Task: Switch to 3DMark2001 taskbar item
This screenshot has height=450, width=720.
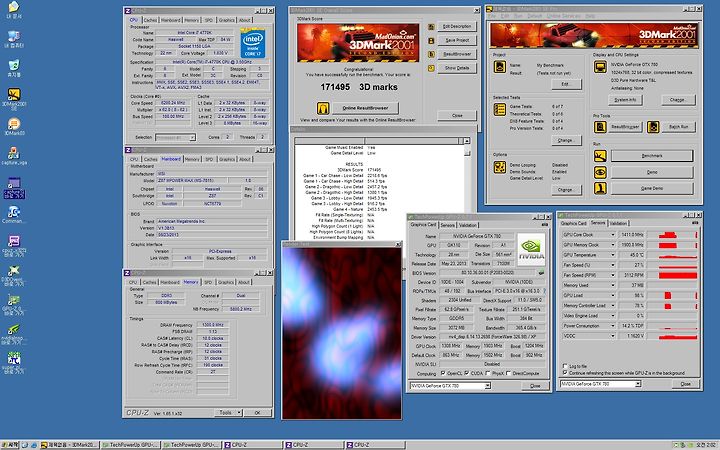Action: (x=68, y=445)
